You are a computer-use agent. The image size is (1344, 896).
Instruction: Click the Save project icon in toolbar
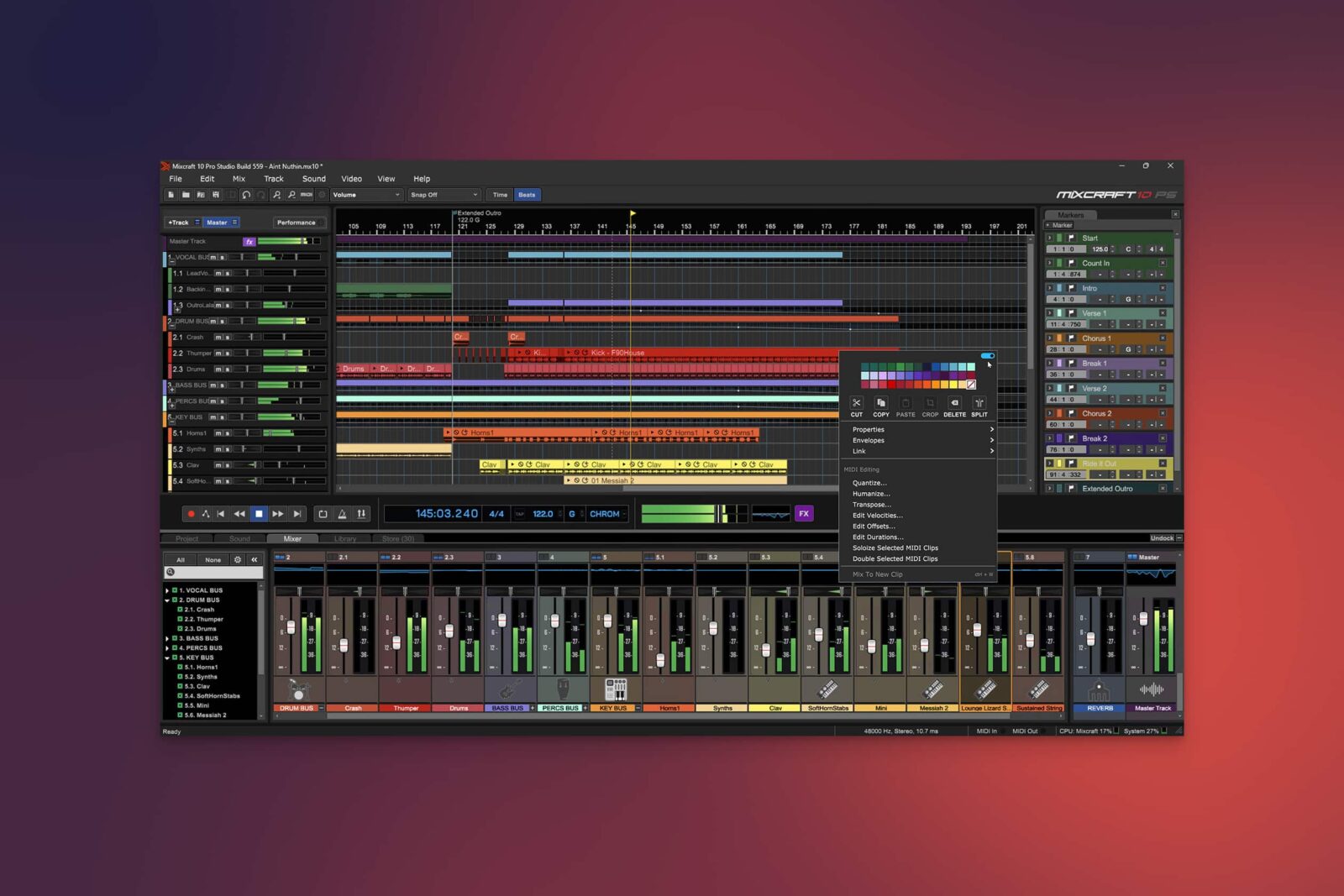pos(216,195)
